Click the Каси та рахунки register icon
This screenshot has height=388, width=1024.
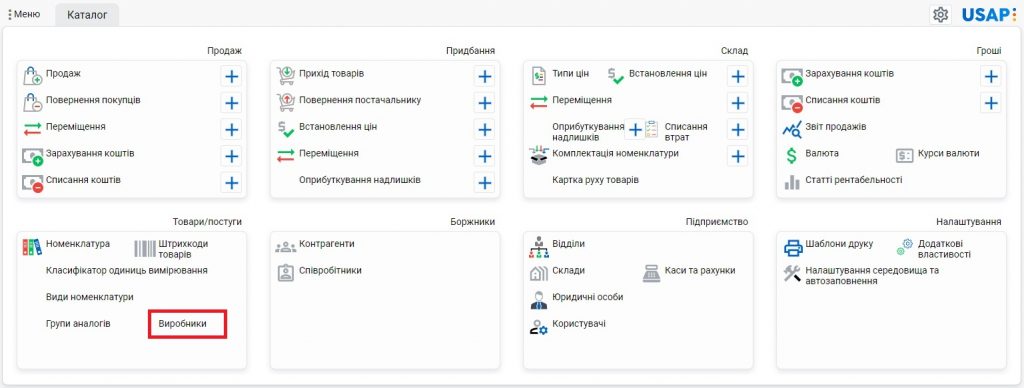tap(652, 273)
